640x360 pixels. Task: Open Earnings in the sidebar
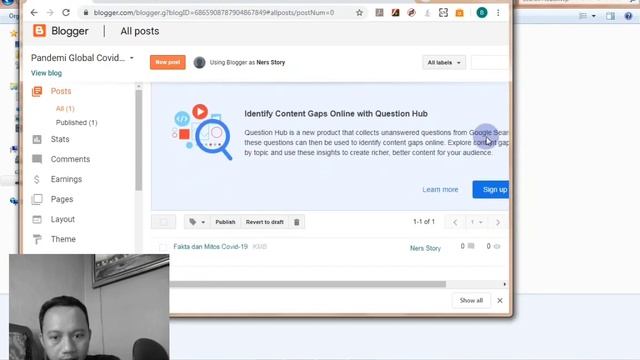66,179
